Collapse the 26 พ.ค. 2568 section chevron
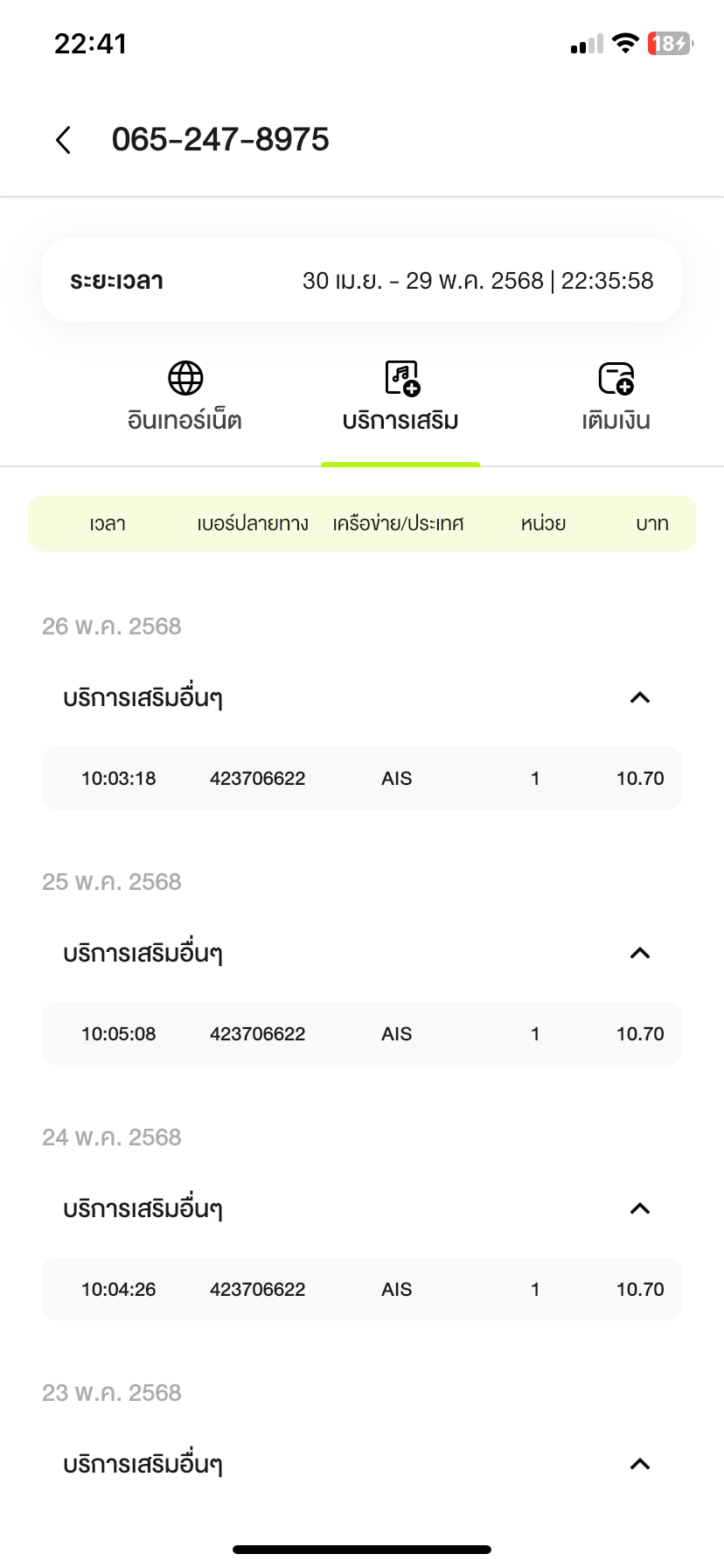This screenshot has height=1568, width=724. [x=640, y=697]
